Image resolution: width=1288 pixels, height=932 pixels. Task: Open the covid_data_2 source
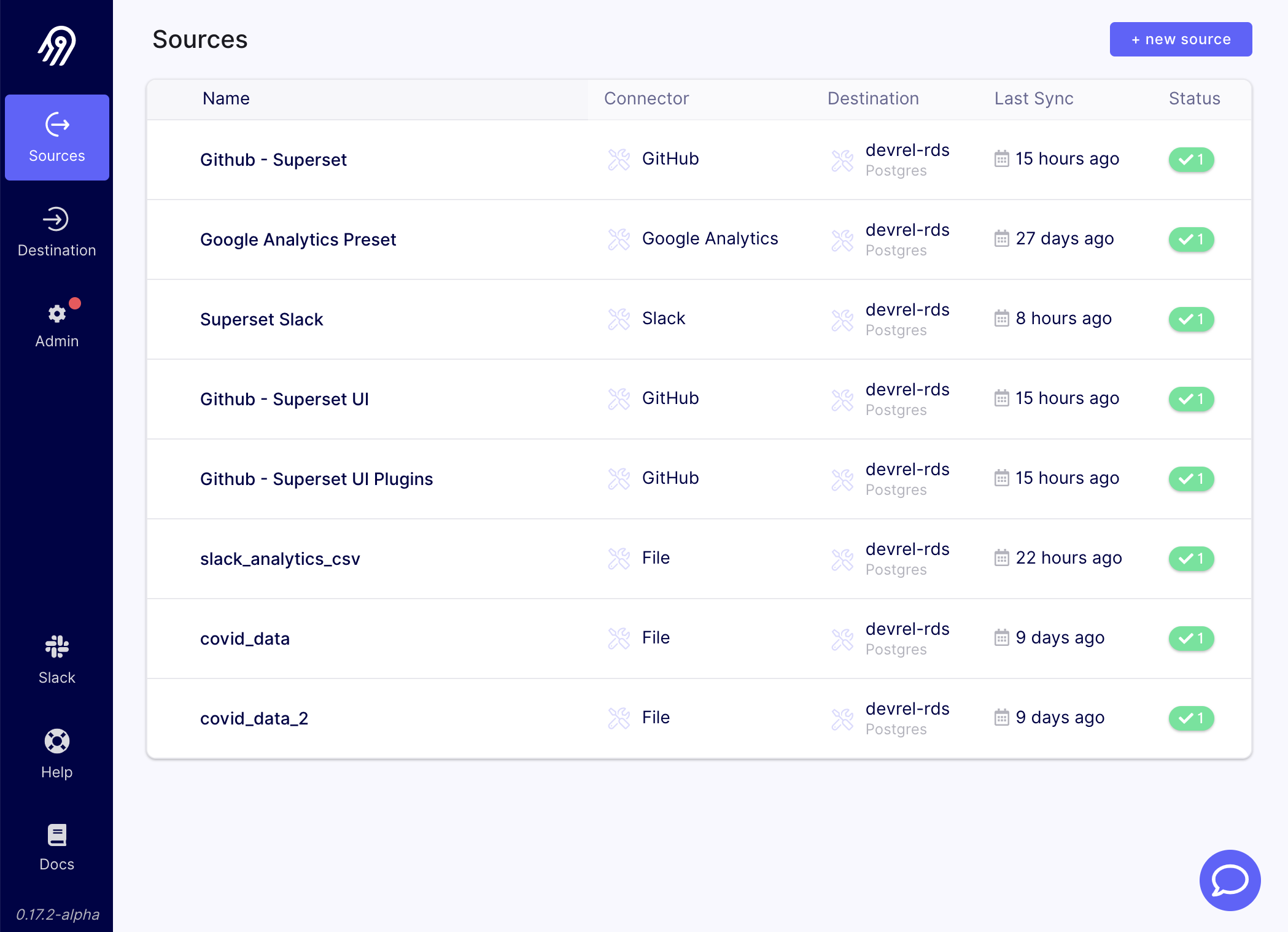pos(254,718)
